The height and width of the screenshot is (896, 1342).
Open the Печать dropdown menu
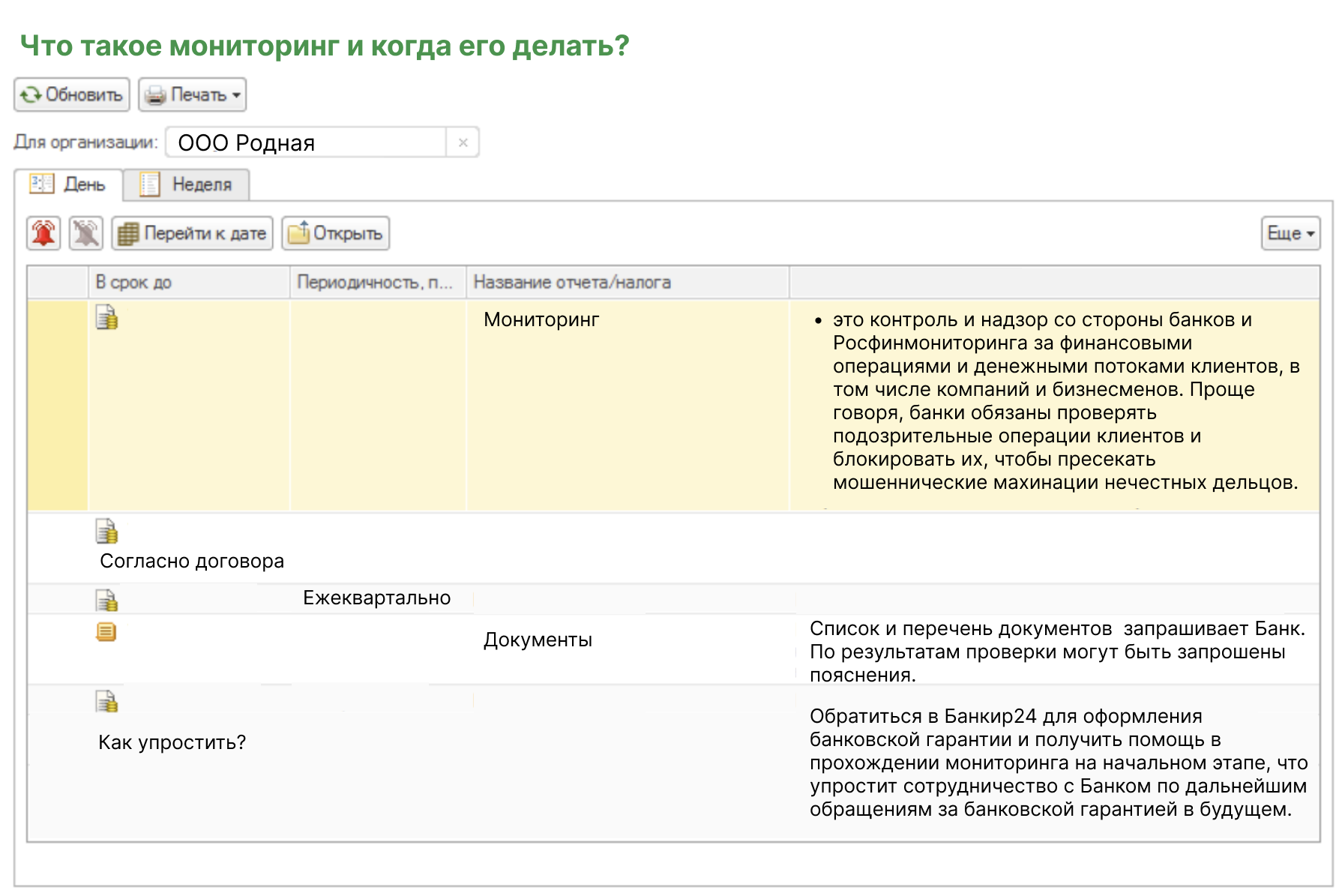(193, 95)
